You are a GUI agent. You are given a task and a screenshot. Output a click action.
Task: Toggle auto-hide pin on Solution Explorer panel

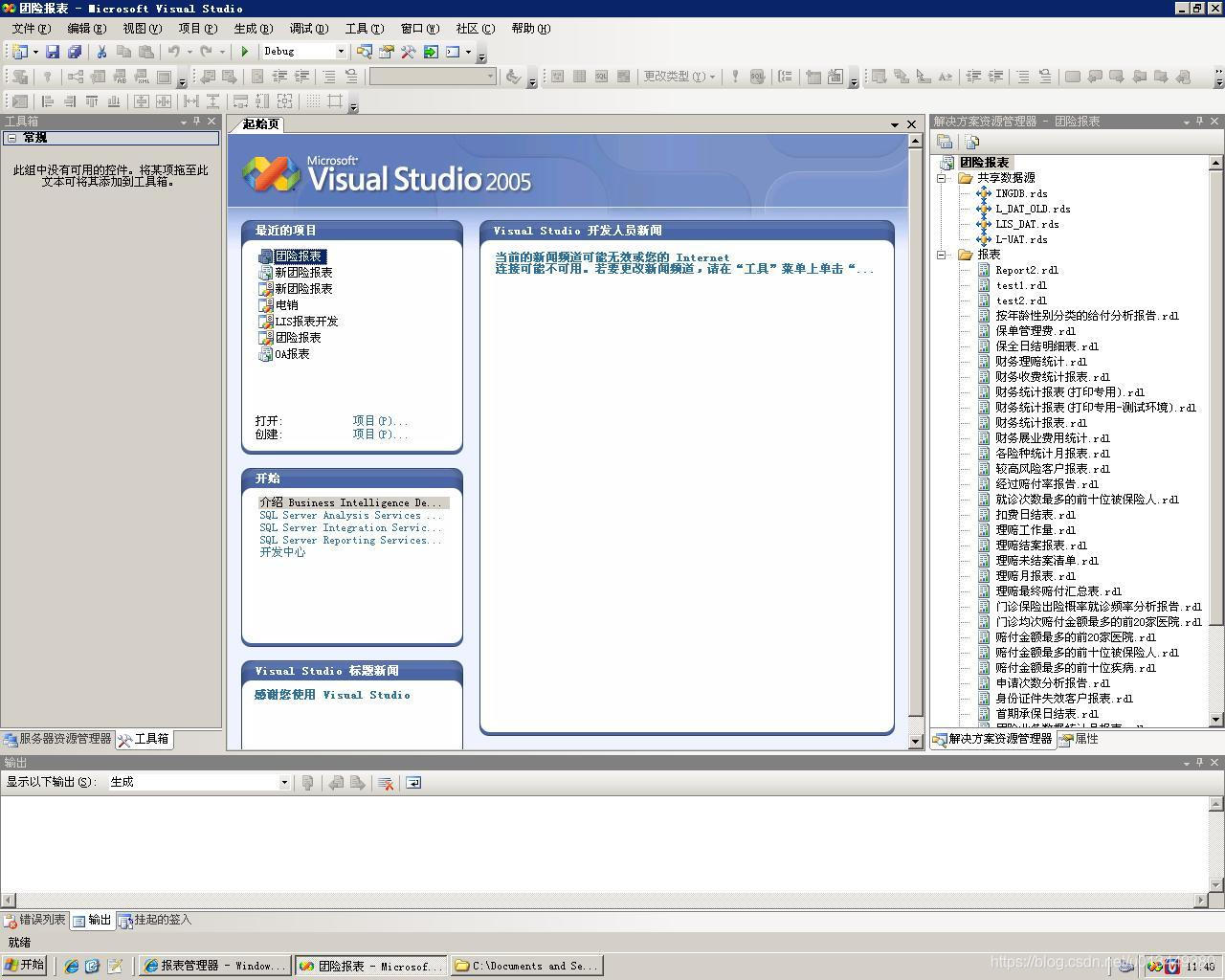click(x=1200, y=122)
